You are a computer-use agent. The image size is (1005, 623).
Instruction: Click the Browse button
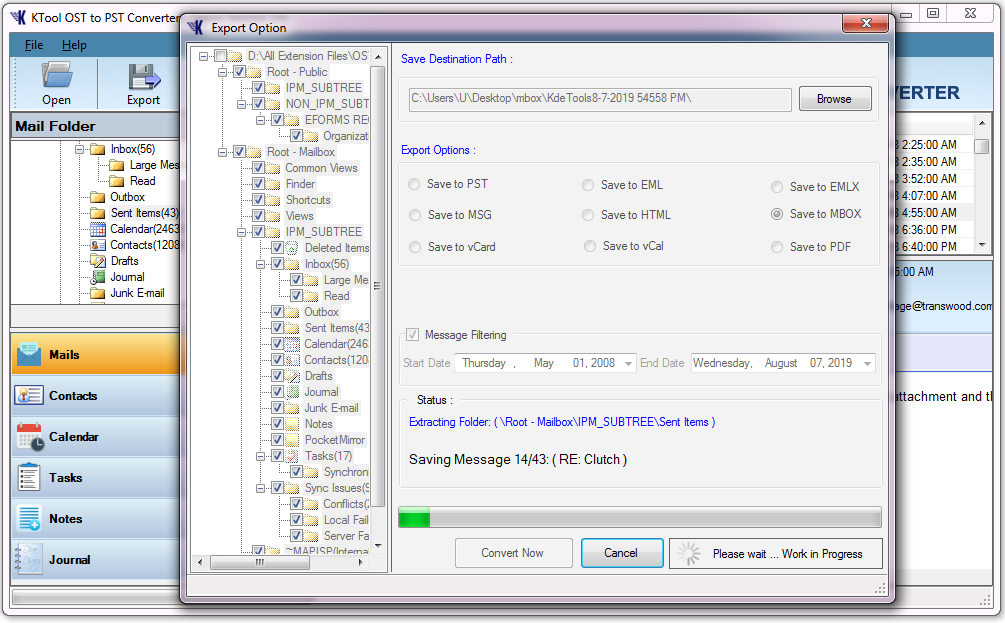tap(834, 99)
